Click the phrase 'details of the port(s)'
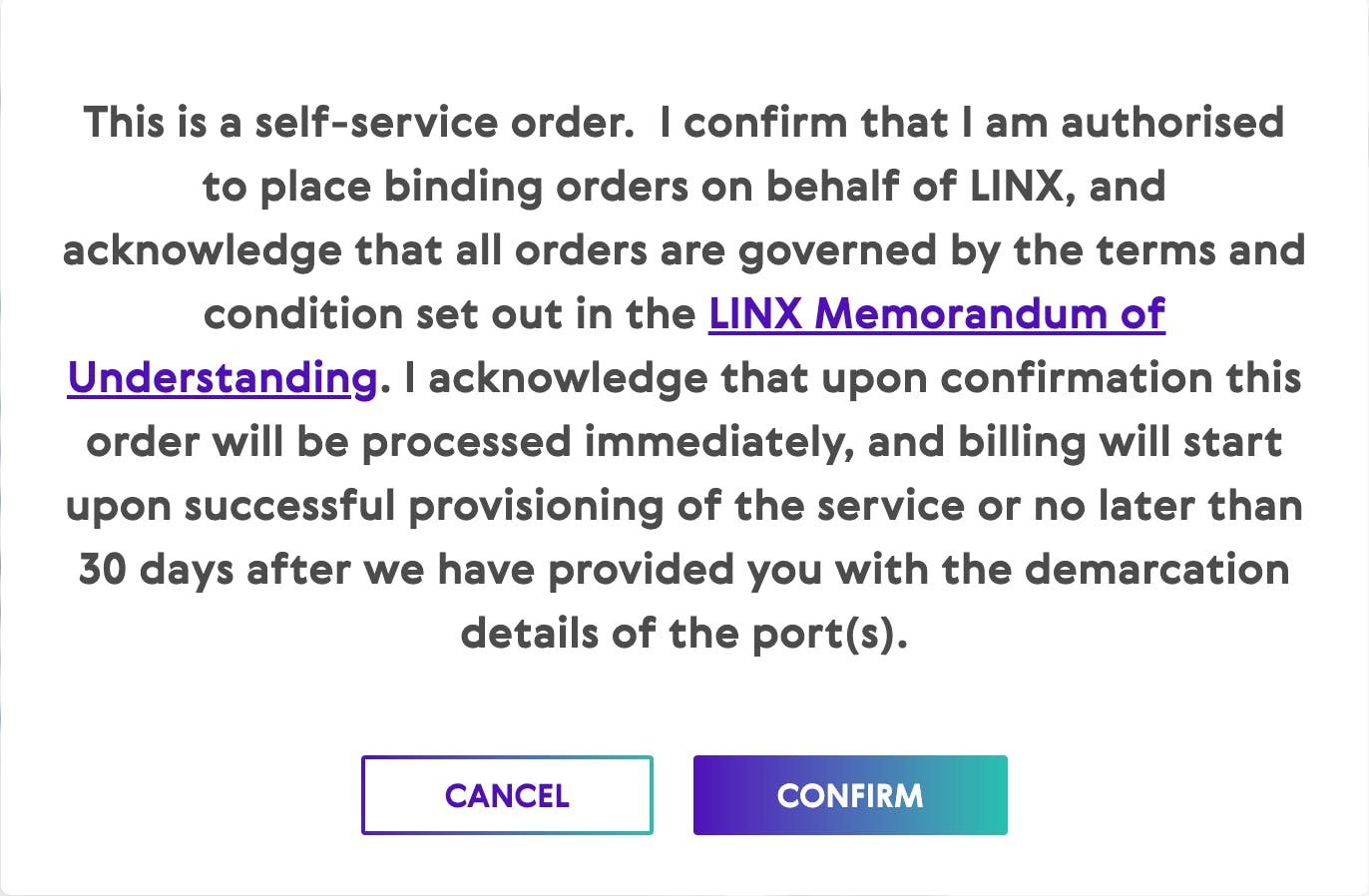 [684, 634]
